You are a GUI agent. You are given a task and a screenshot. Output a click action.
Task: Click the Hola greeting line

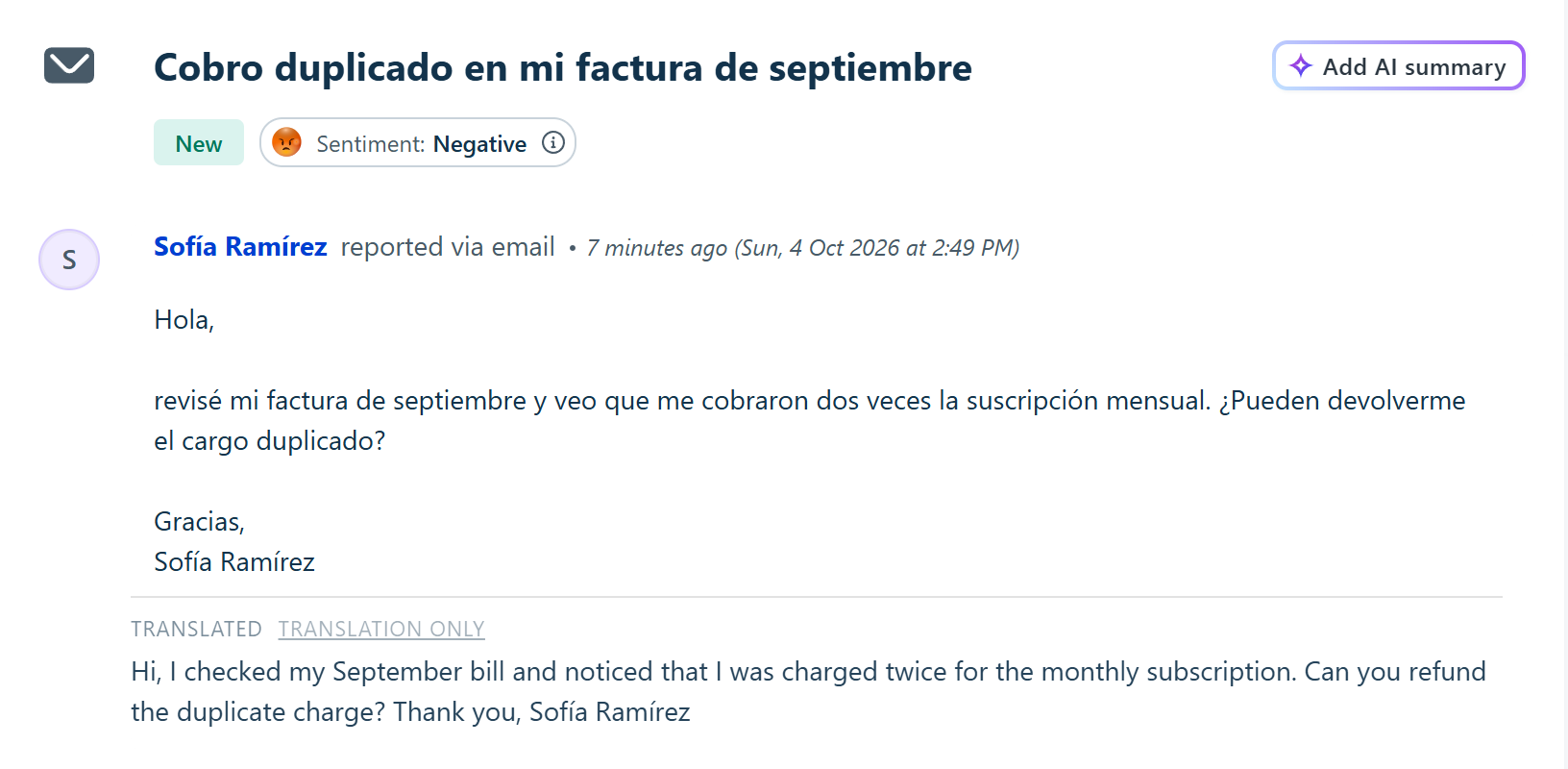coord(184,320)
